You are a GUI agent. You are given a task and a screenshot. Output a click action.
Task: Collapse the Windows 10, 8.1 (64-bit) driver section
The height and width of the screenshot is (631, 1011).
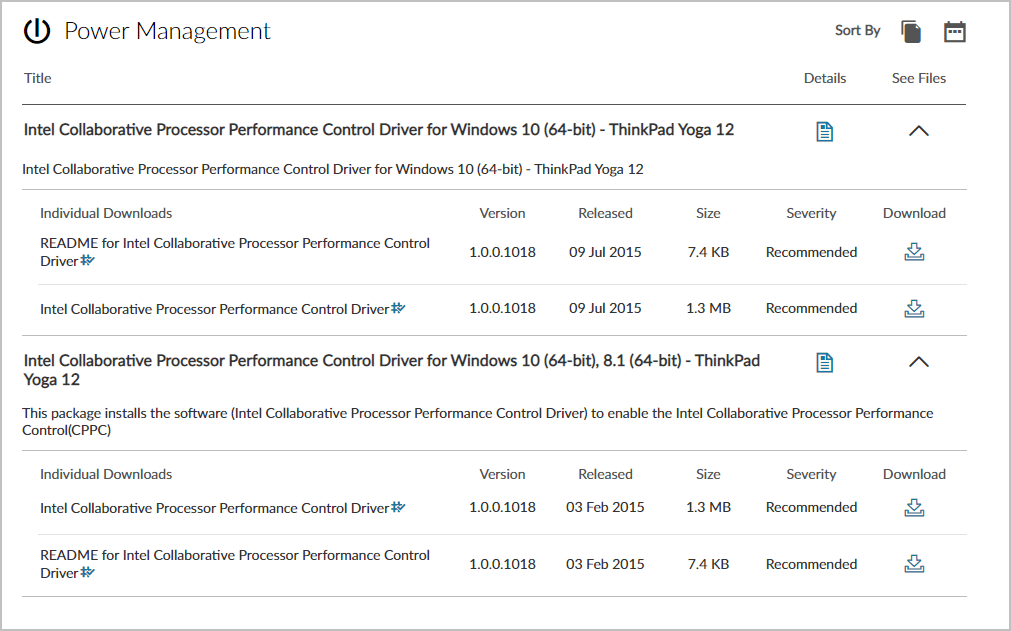[x=918, y=362]
